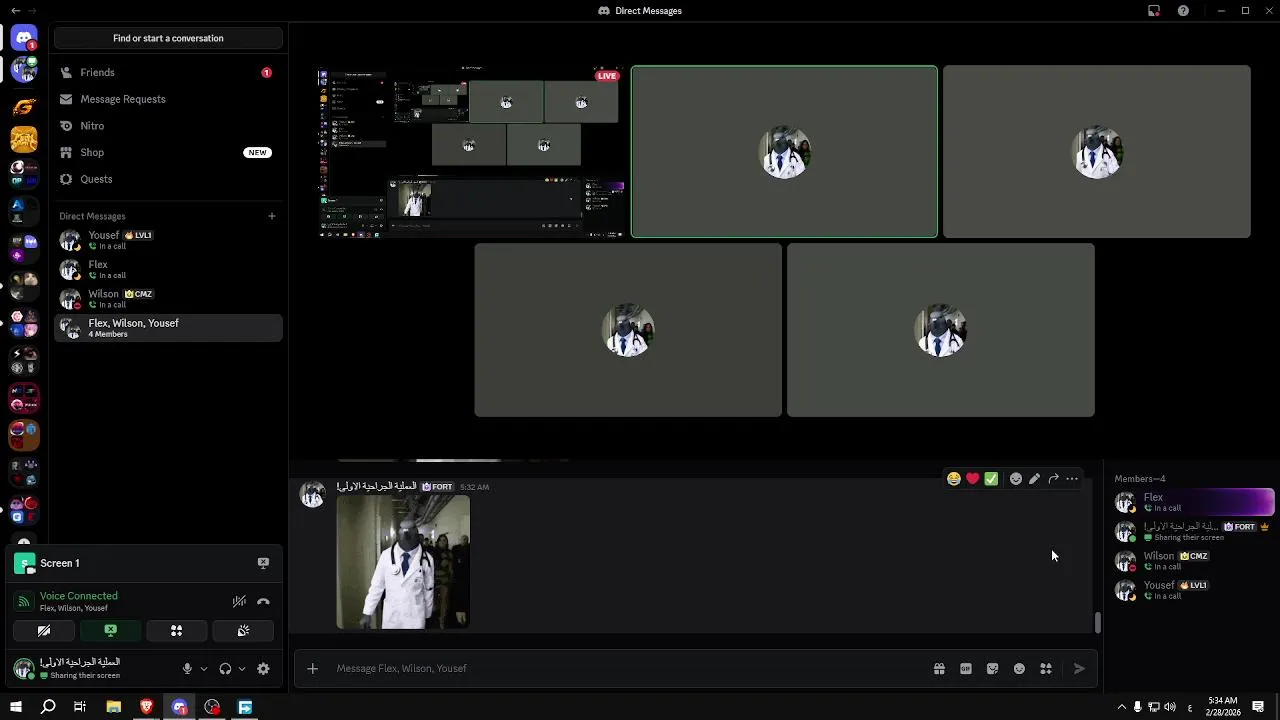
Task: Open Yousef in Direct Messages list
Action: [168, 240]
